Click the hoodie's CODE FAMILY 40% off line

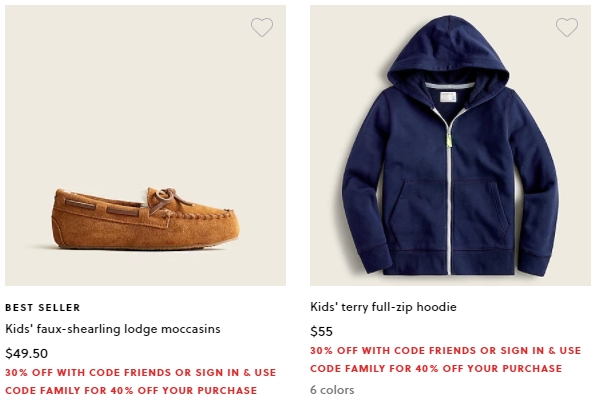click(x=436, y=369)
